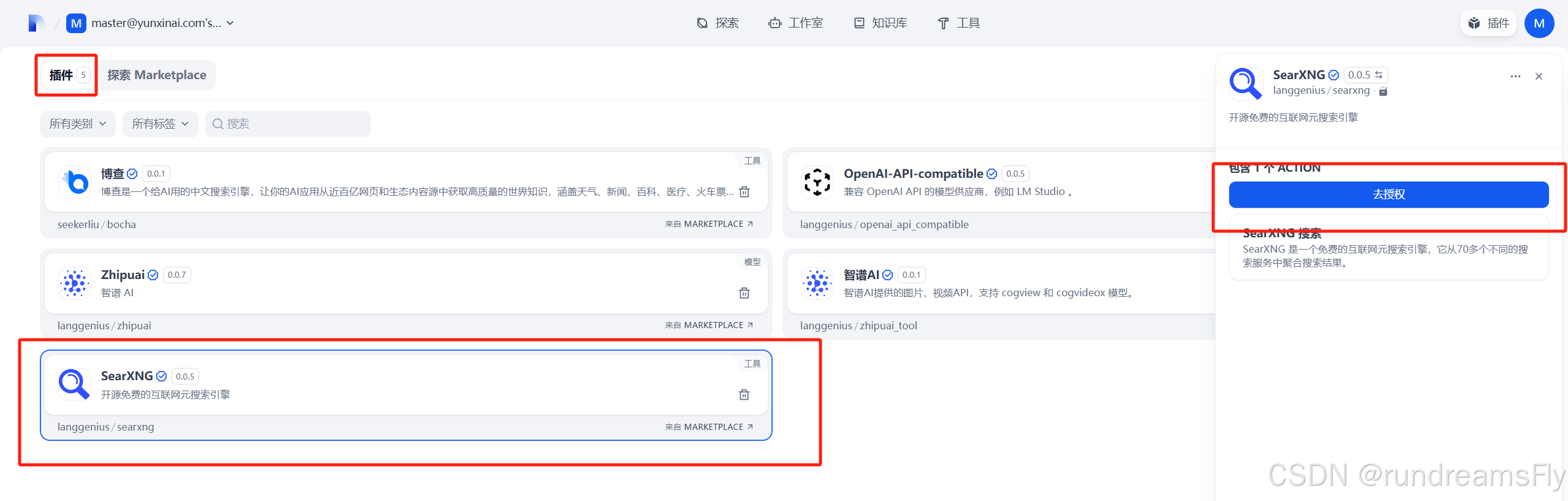Select the OpenAI-API-compatible plugin title
The height and width of the screenshot is (501, 1568).
[913, 174]
